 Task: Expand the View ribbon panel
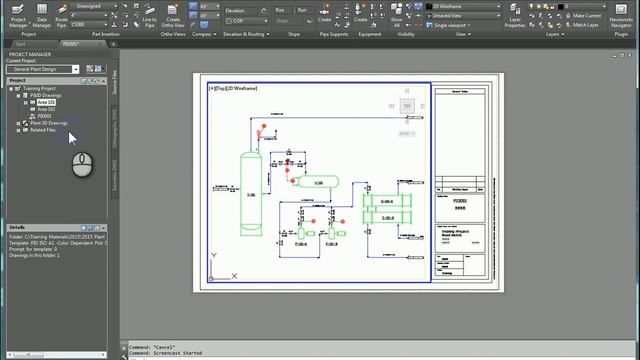(463, 34)
